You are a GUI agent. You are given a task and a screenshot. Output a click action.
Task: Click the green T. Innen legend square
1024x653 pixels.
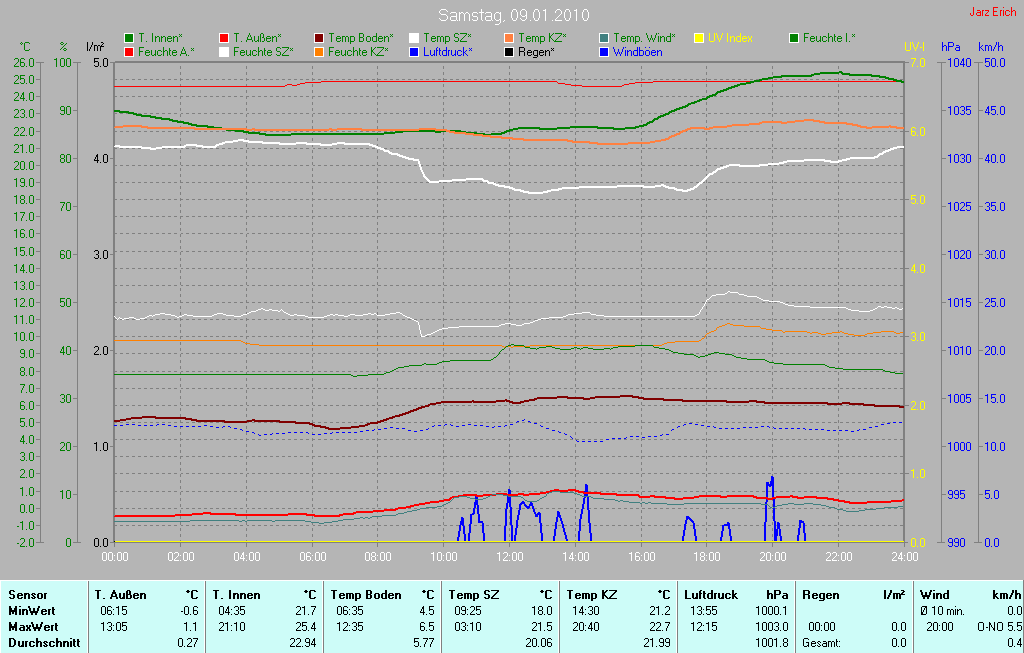129,38
